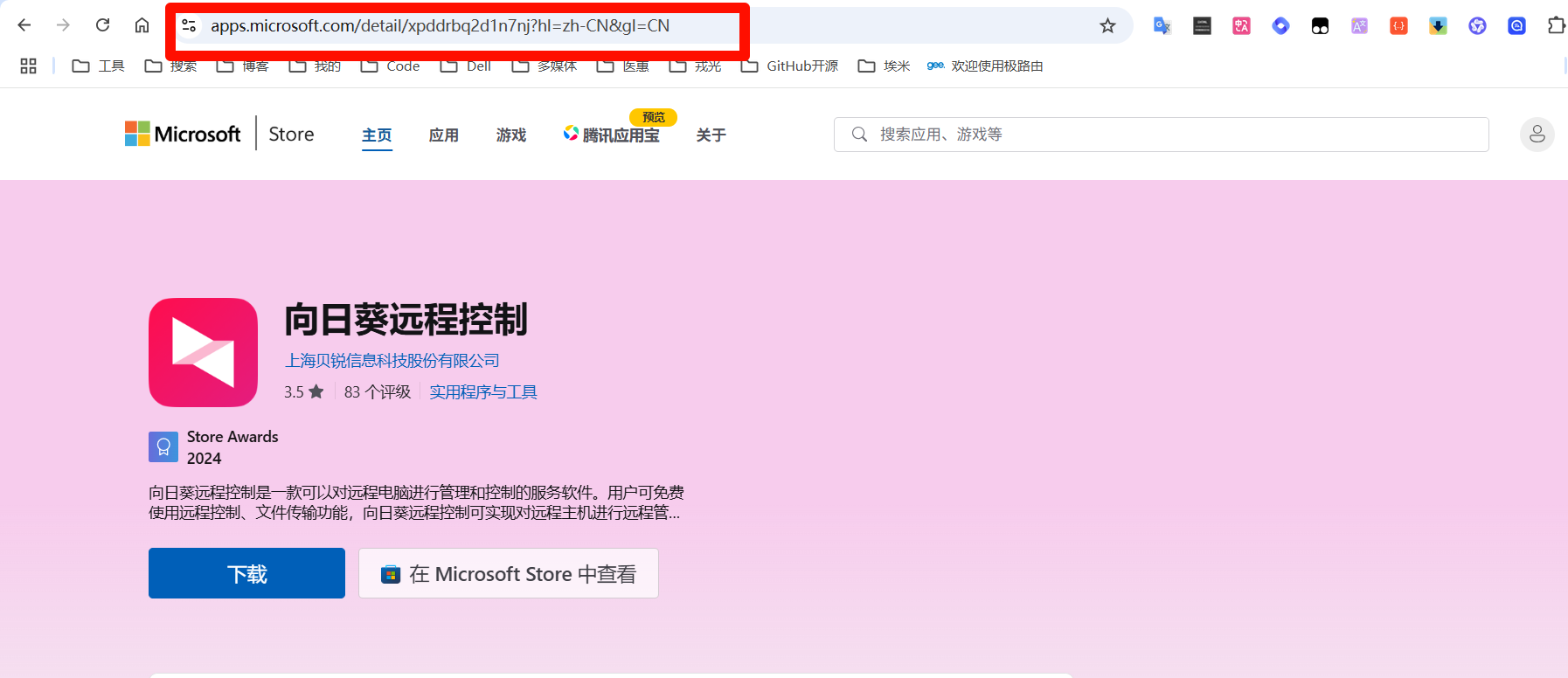Click the Store Awards badge icon
The width and height of the screenshot is (1568, 678).
click(x=163, y=447)
